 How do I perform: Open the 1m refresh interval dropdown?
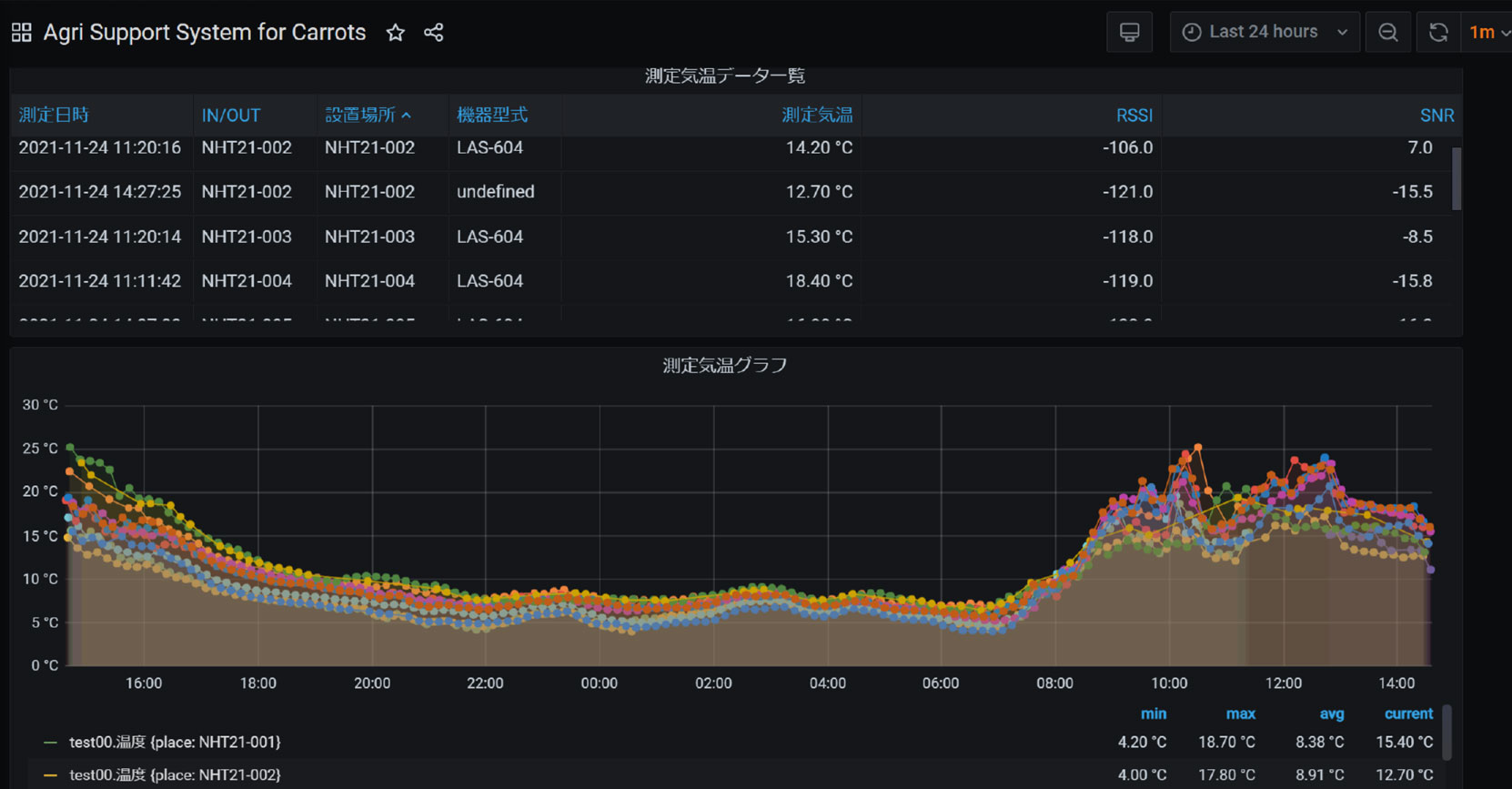(x=1488, y=32)
